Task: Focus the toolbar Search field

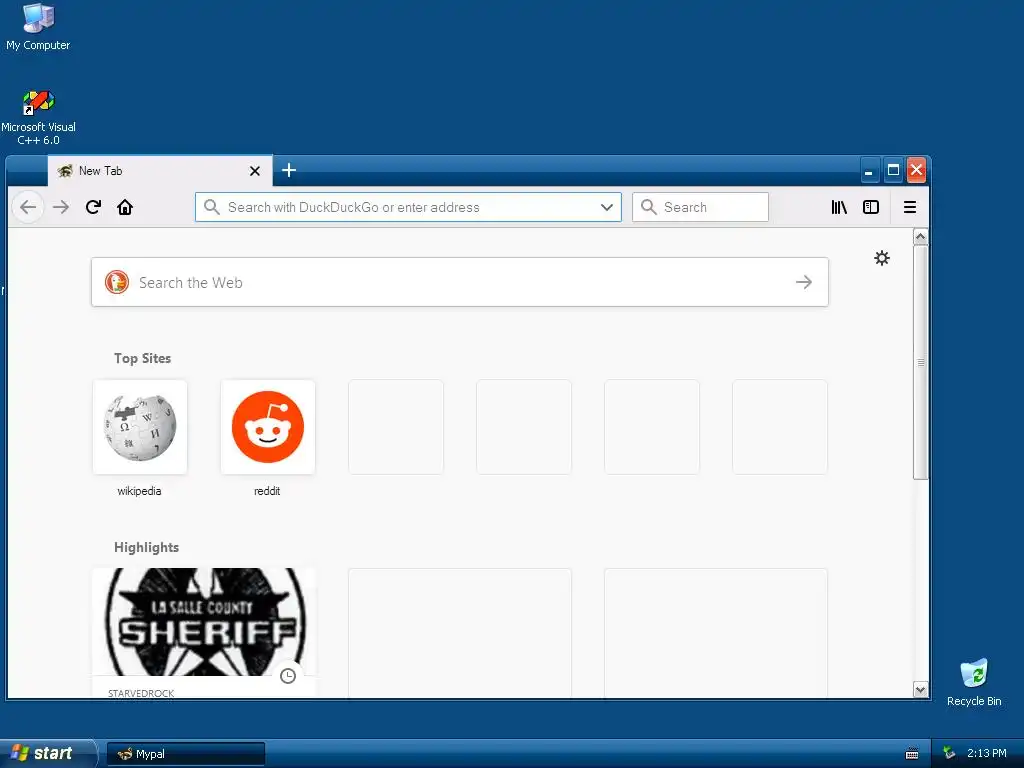Action: 700,207
